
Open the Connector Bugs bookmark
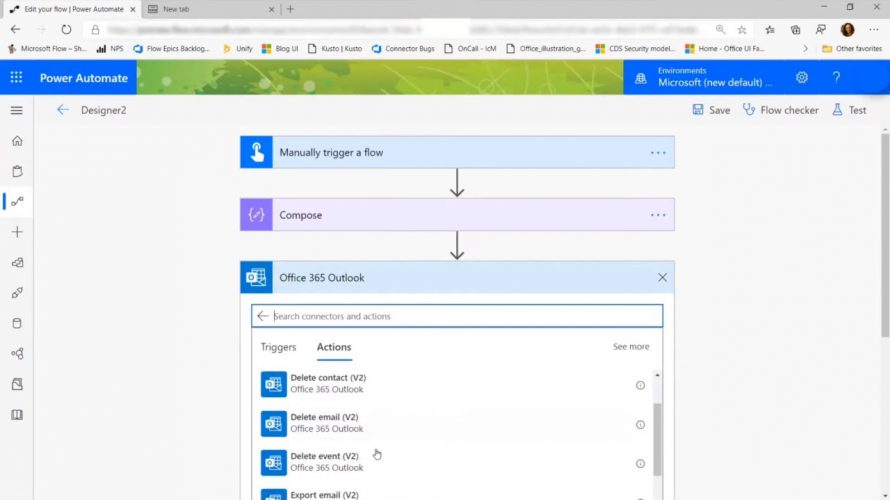403,49
